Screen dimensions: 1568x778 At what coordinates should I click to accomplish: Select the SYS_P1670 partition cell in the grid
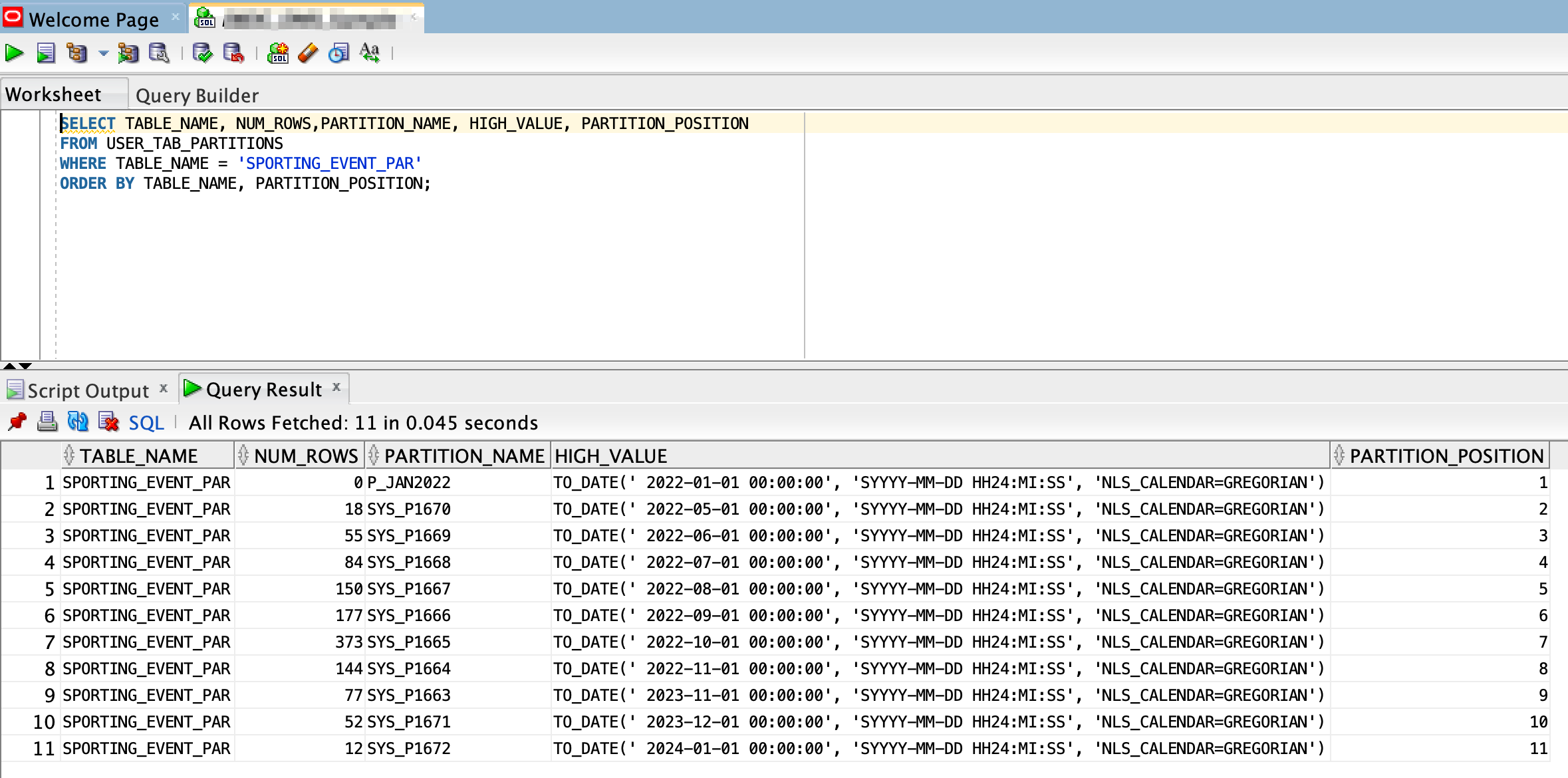(408, 509)
